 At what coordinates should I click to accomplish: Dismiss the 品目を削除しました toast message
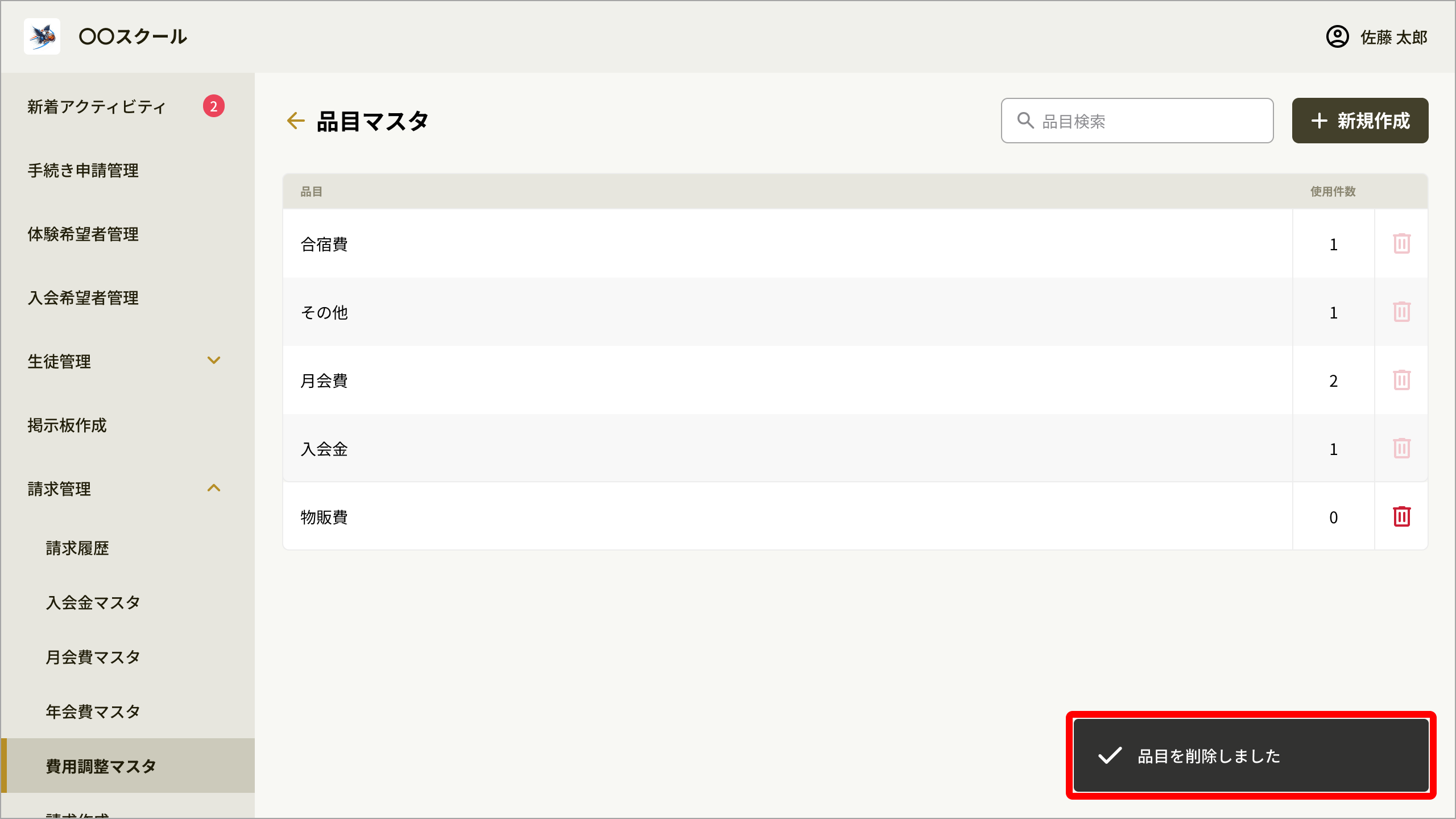pos(1251,755)
